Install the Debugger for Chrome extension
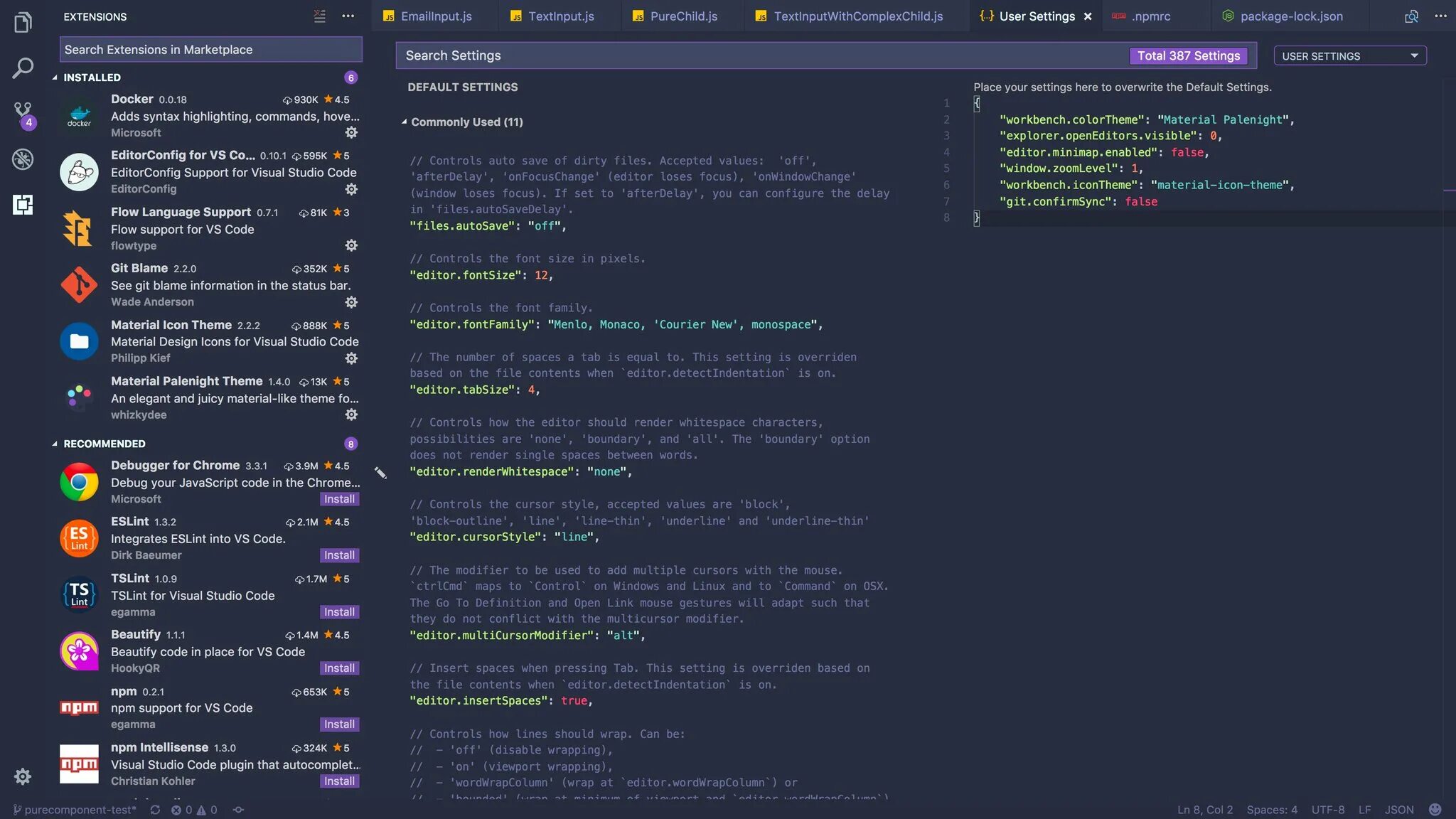This screenshot has height=819, width=1456. 339,499
